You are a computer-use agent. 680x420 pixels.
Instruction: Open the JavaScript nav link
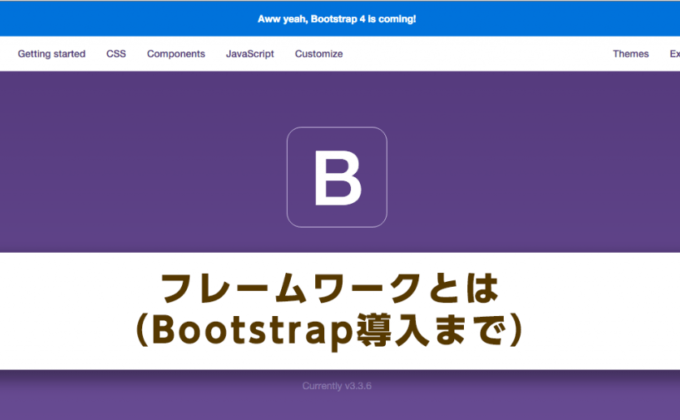pos(249,54)
